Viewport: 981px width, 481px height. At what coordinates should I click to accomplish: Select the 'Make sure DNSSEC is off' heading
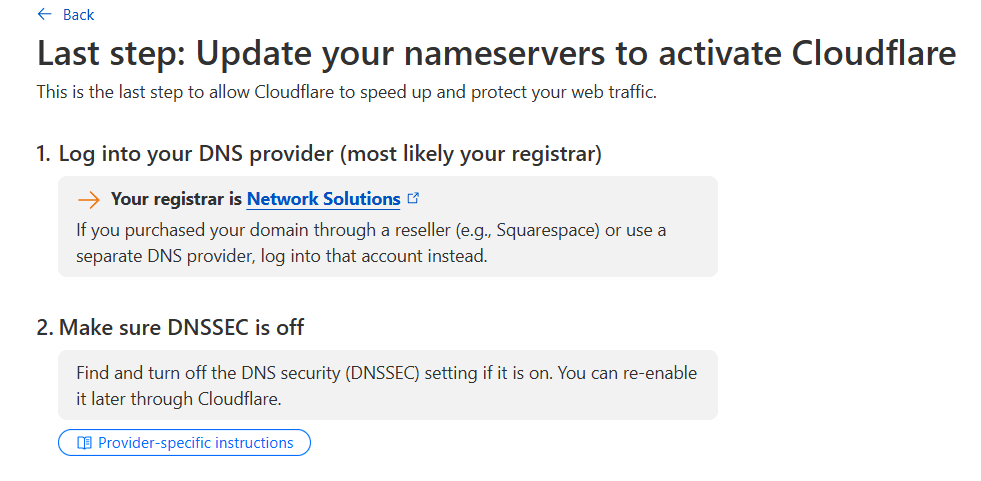170,327
